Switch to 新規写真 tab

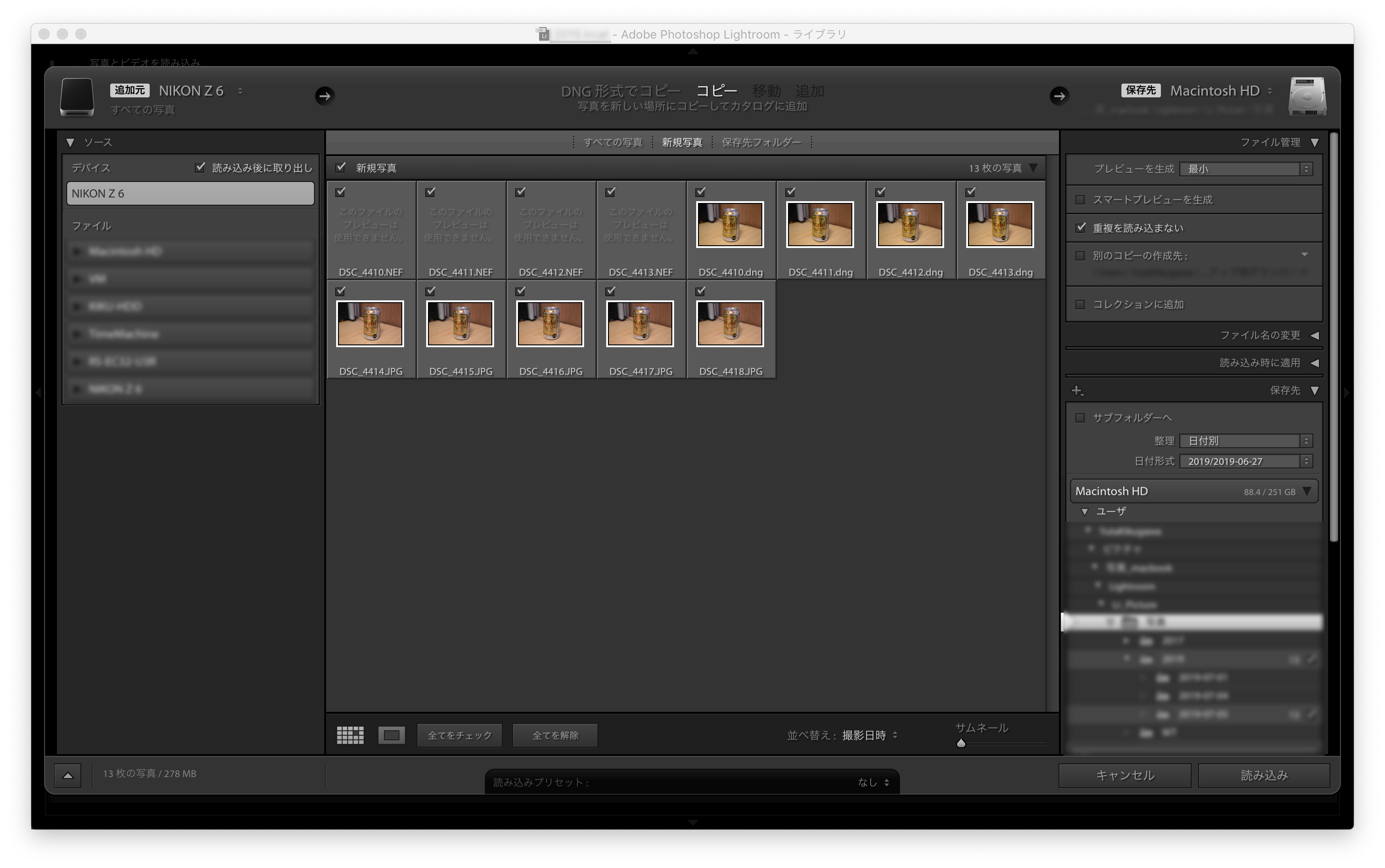(682, 142)
